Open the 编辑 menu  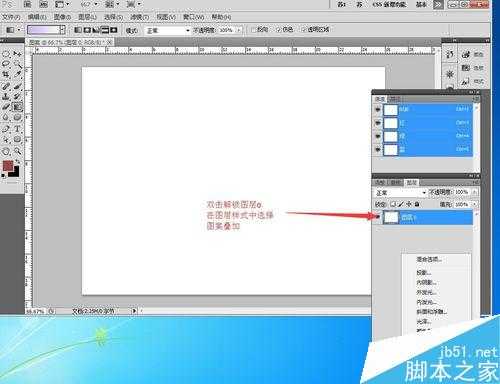37,17
